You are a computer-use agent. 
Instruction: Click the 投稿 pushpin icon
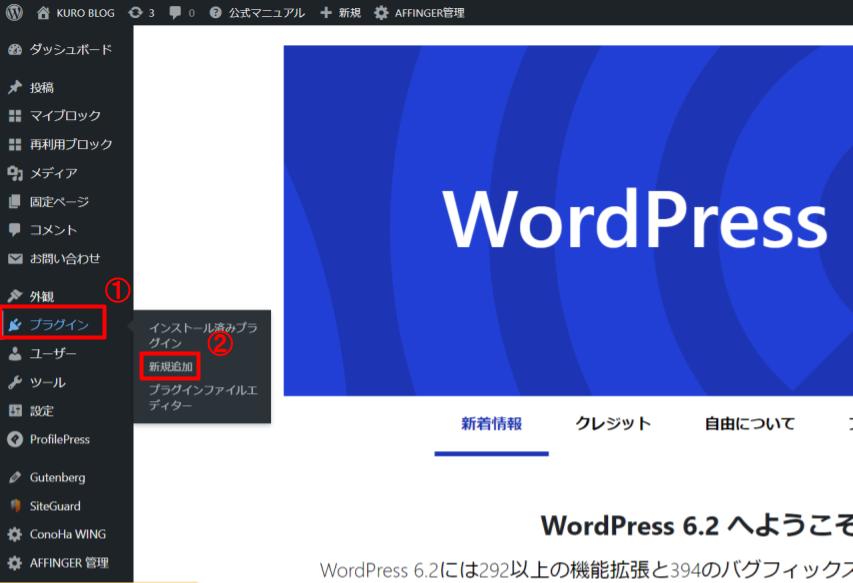15,88
